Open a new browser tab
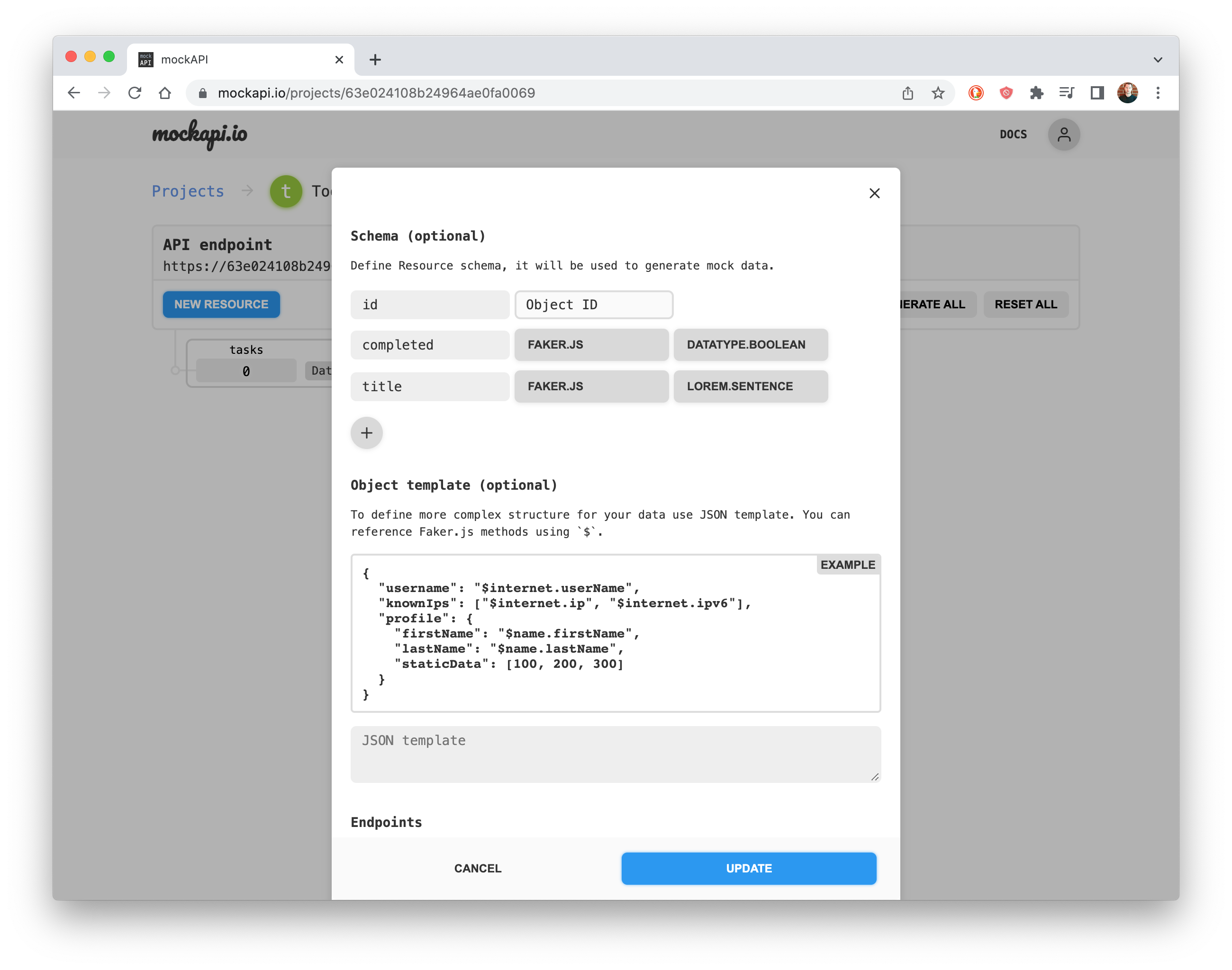The image size is (1232, 970). point(375,59)
